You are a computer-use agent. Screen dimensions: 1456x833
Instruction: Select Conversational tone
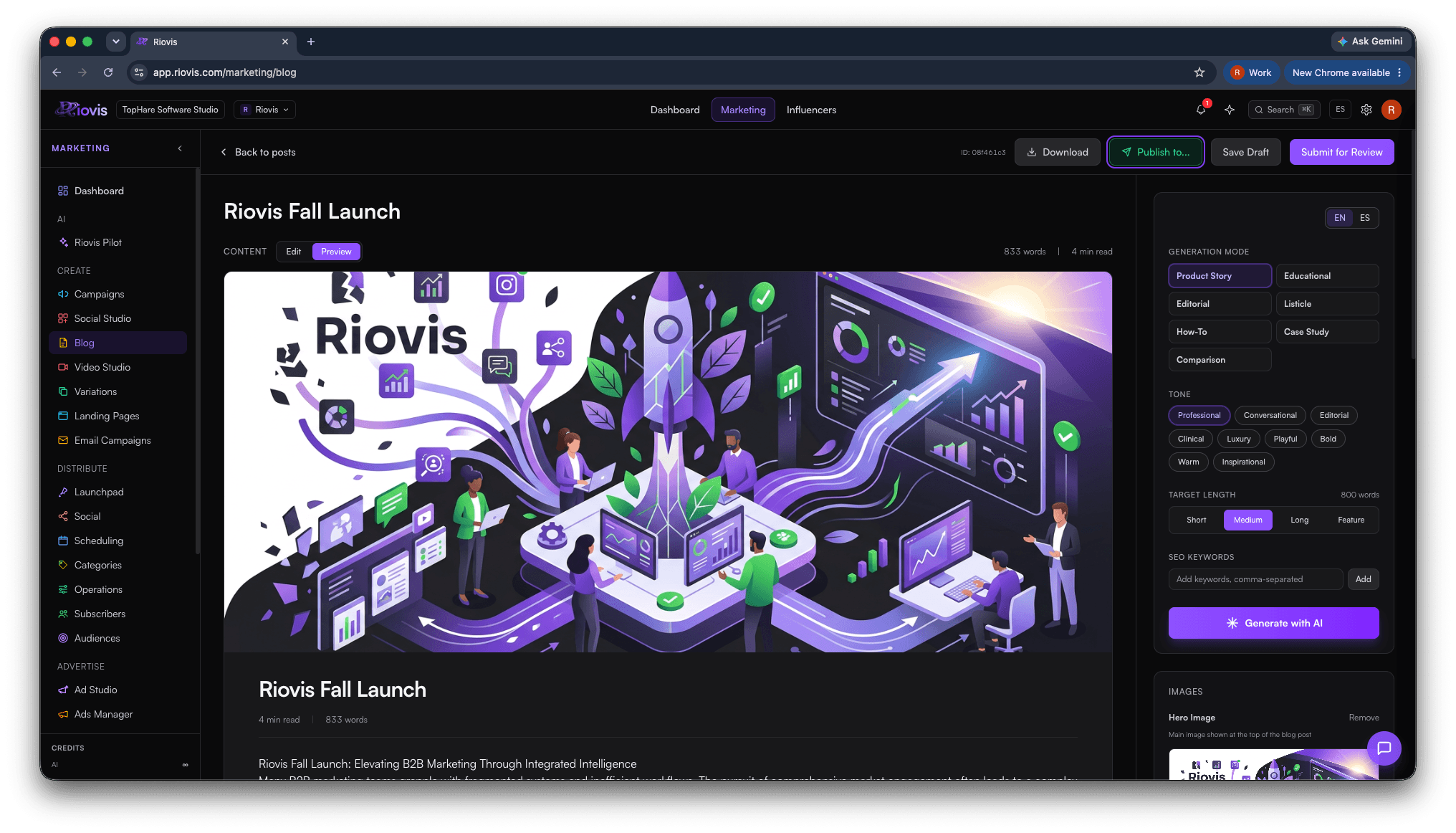pyautogui.click(x=1270, y=415)
